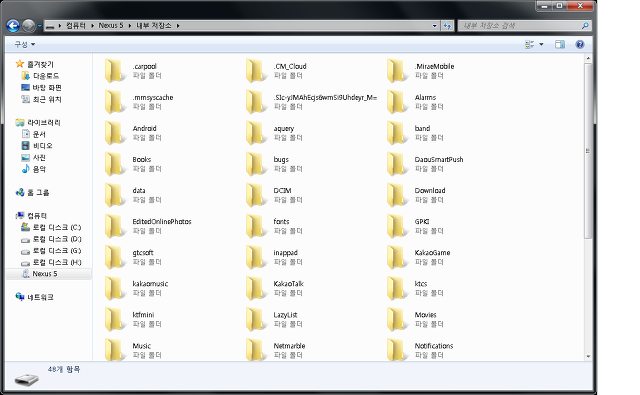The height and width of the screenshot is (395, 640).
Task: Click the Movies folder name
Action: (425, 315)
